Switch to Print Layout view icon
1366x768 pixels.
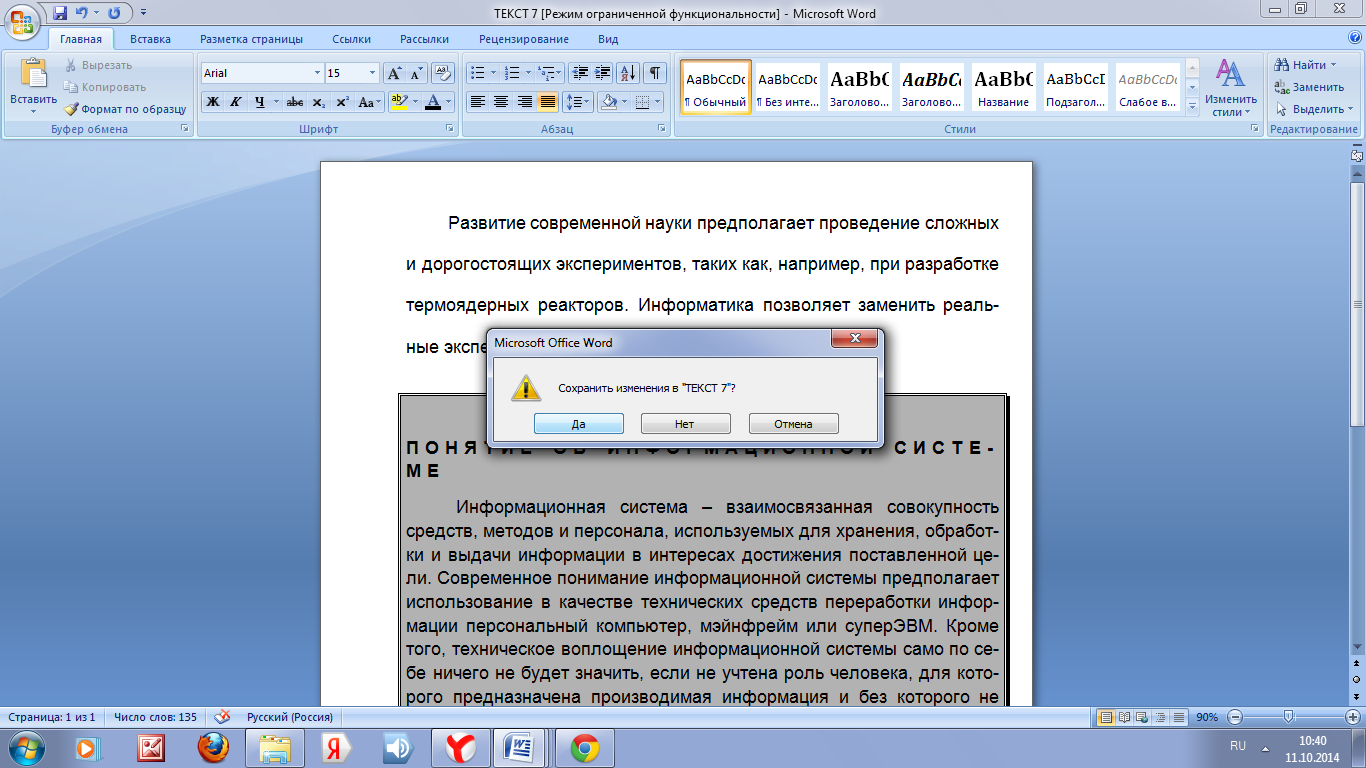coord(1106,717)
